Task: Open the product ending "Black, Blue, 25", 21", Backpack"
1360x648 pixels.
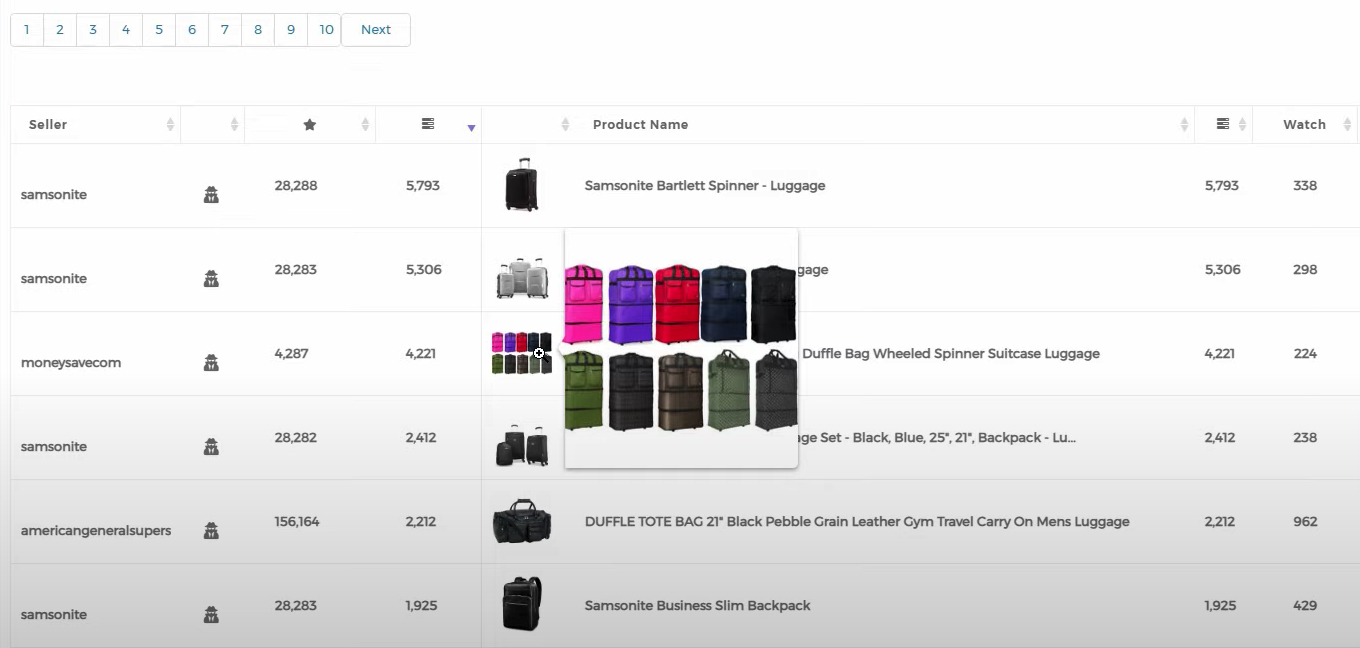Action: 937,437
